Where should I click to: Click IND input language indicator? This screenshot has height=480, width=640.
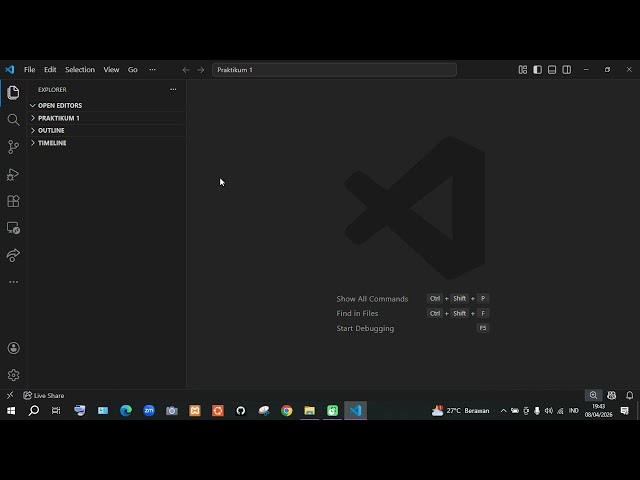click(x=573, y=411)
